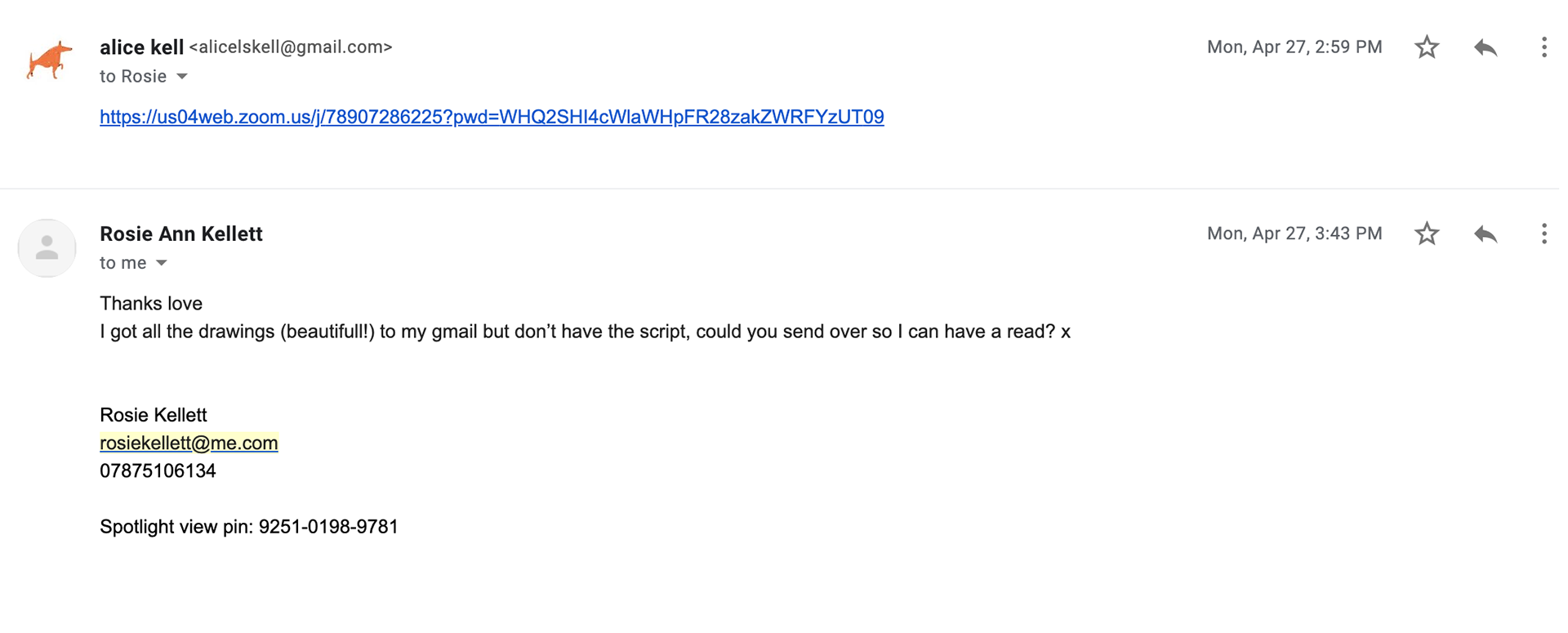1568x633 pixels.
Task: Click the rosiekellett@me.com email link
Action: pyautogui.click(x=189, y=443)
